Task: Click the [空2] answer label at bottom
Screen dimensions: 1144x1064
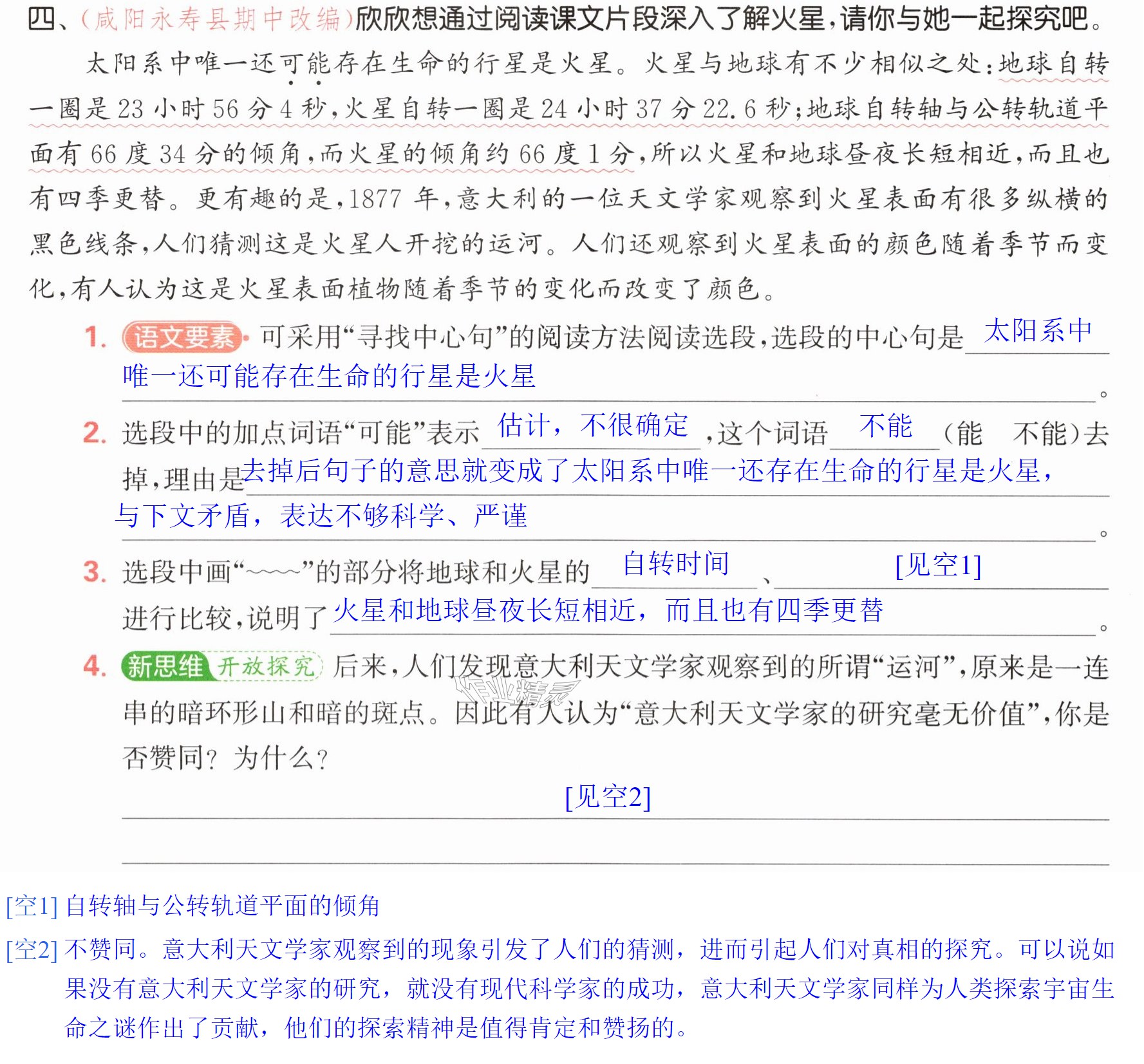Action: pyautogui.click(x=32, y=949)
